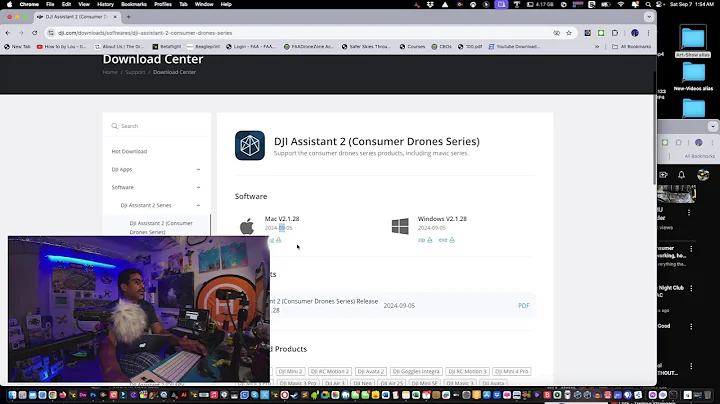Open the Betaflight bookmark
The image size is (720, 404).
pos(167,46)
